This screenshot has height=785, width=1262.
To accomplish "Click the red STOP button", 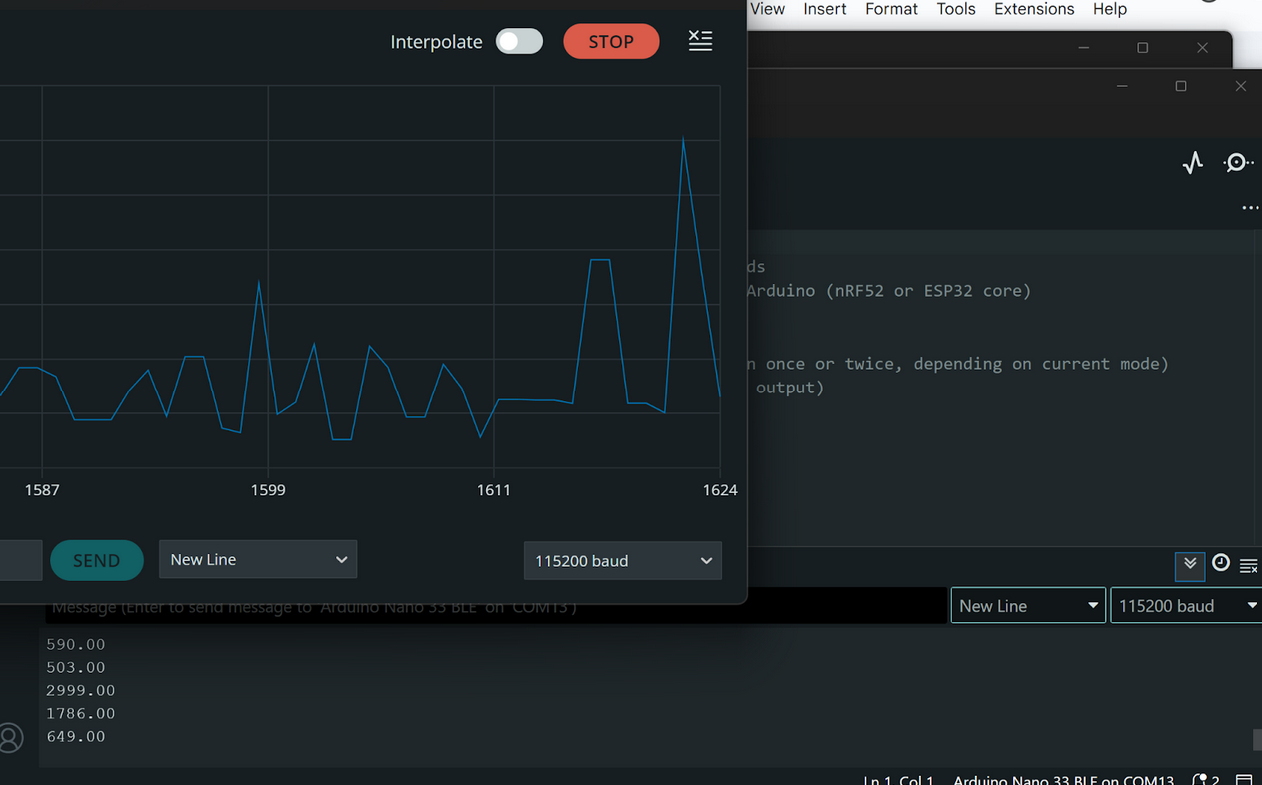I will pyautogui.click(x=611, y=41).
